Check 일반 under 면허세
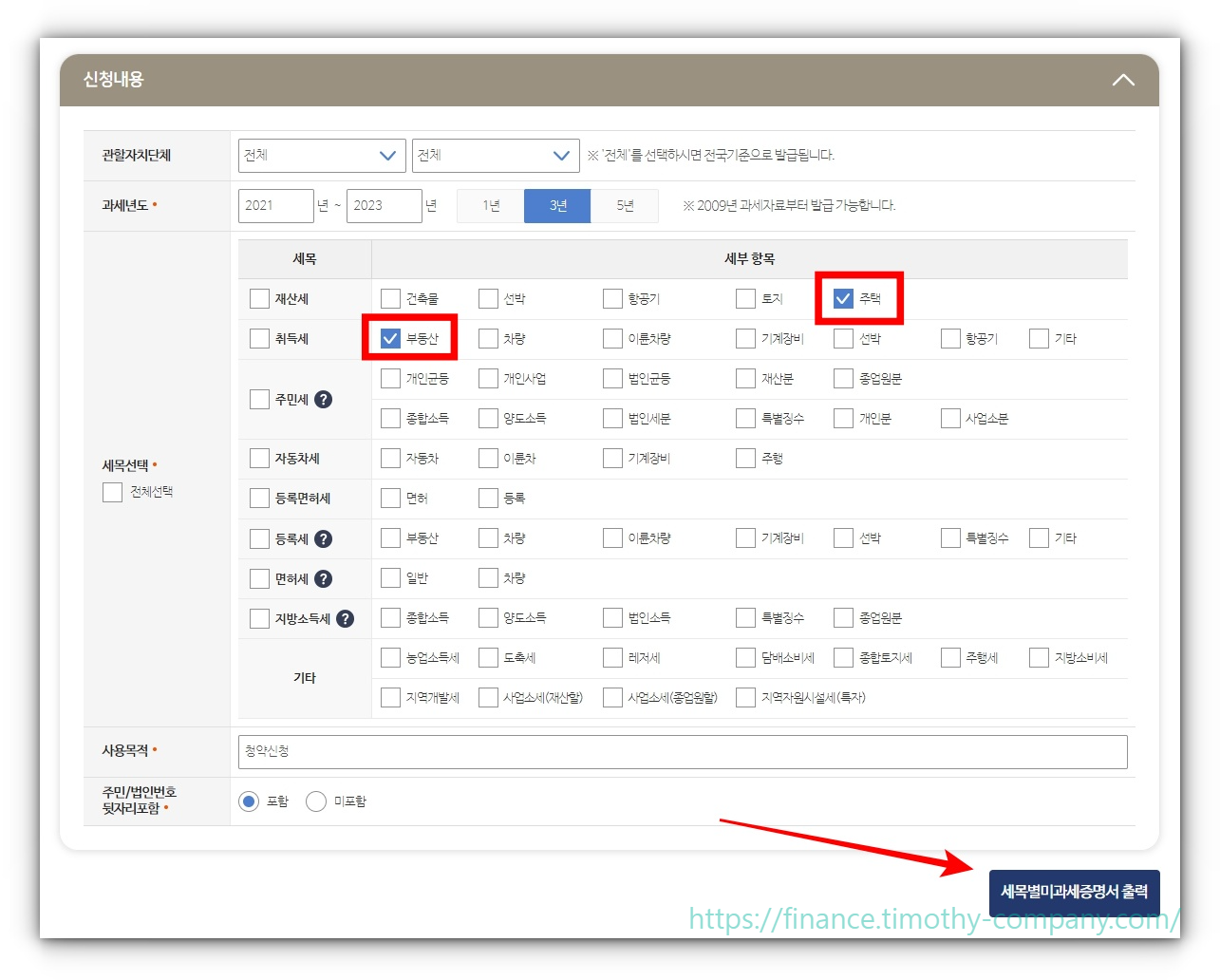 (x=390, y=578)
